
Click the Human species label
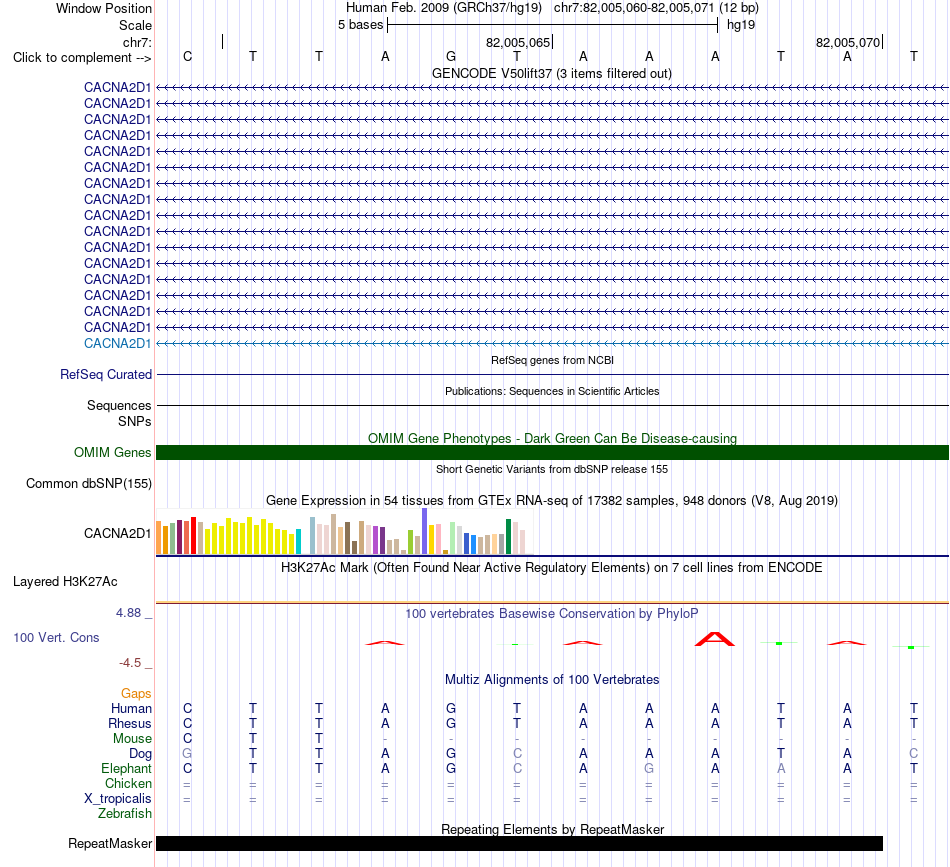coord(131,708)
